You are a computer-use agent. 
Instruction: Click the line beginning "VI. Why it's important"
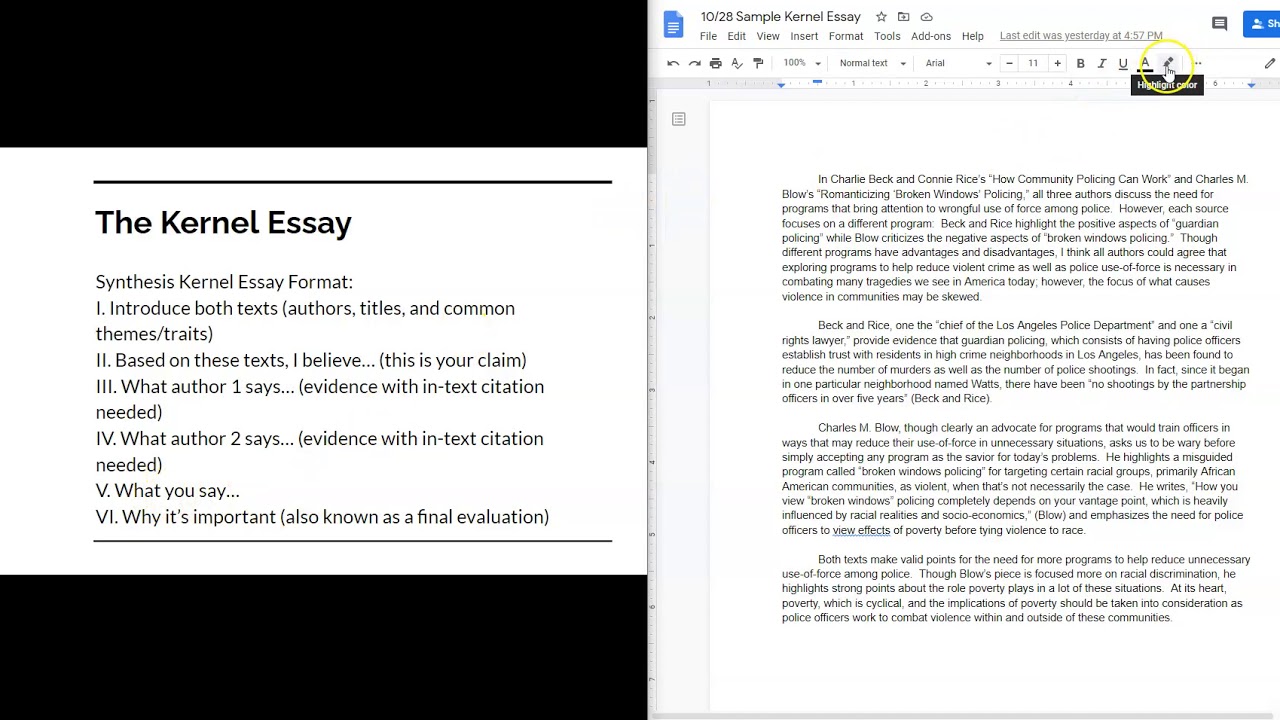click(x=322, y=517)
